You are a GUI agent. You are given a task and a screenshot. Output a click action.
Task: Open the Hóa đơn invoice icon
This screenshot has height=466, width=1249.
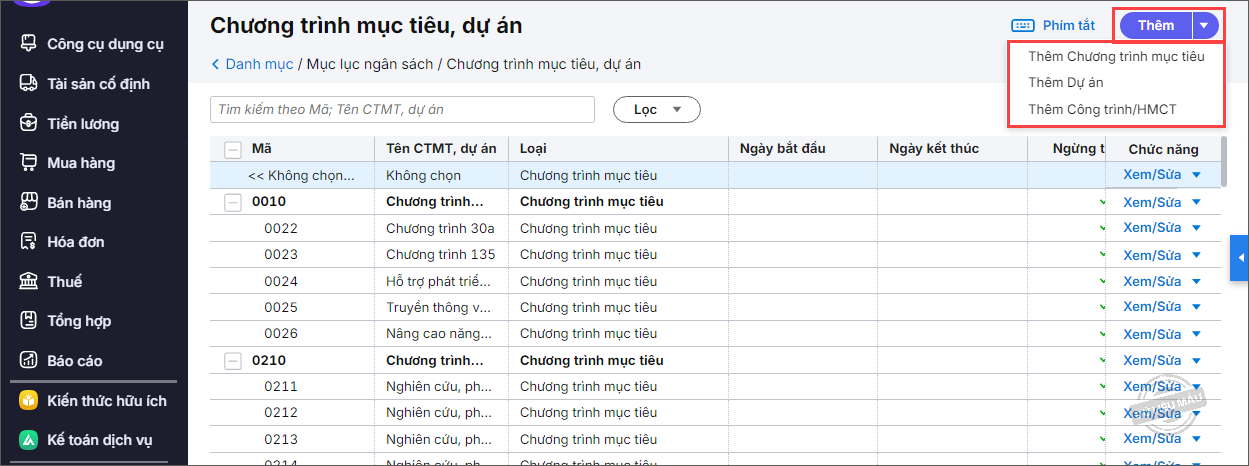[29, 242]
